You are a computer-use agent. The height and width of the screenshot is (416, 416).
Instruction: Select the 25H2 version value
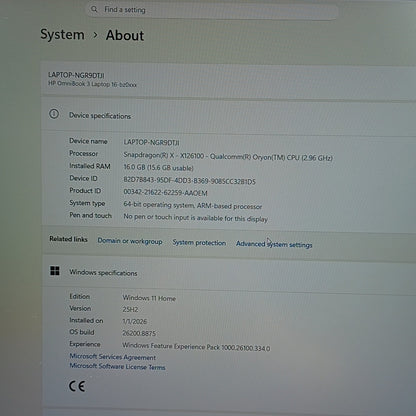coord(130,309)
